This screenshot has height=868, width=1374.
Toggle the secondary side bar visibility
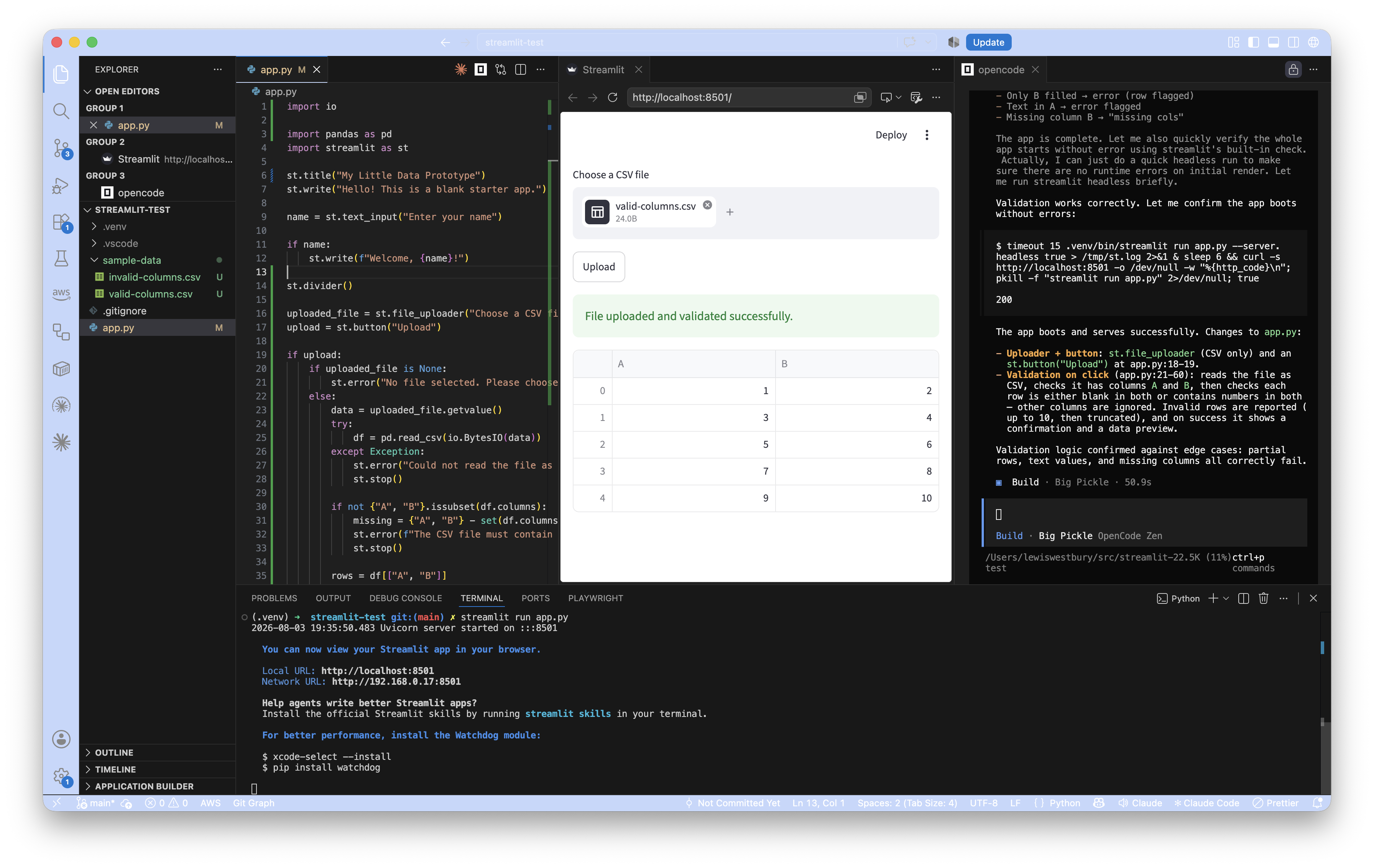tap(1293, 42)
